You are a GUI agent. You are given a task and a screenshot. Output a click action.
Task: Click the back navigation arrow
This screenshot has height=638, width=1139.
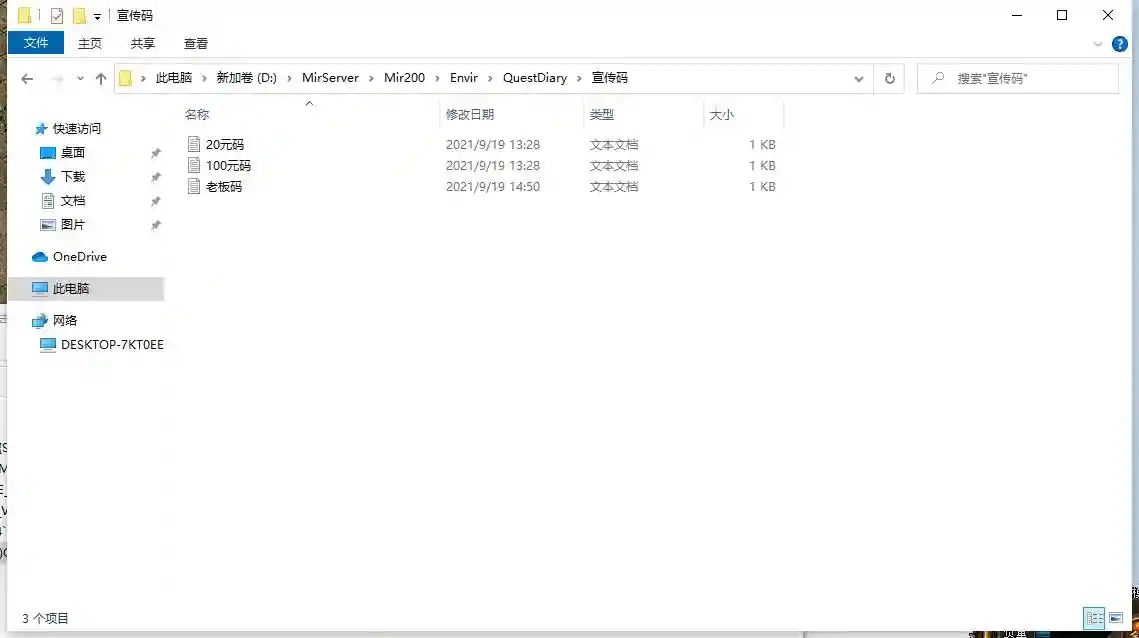point(27,78)
